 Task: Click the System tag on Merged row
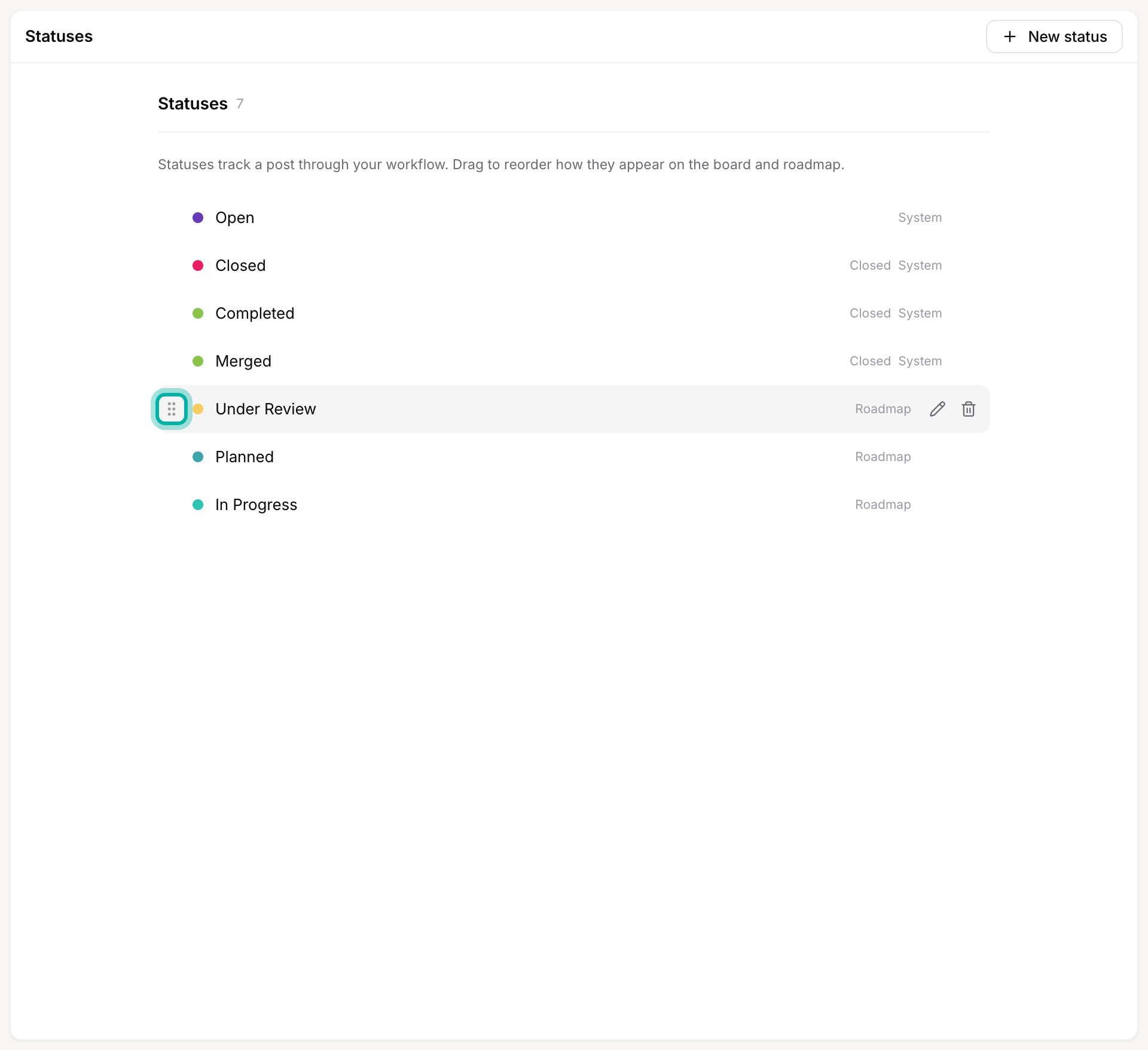[920, 361]
